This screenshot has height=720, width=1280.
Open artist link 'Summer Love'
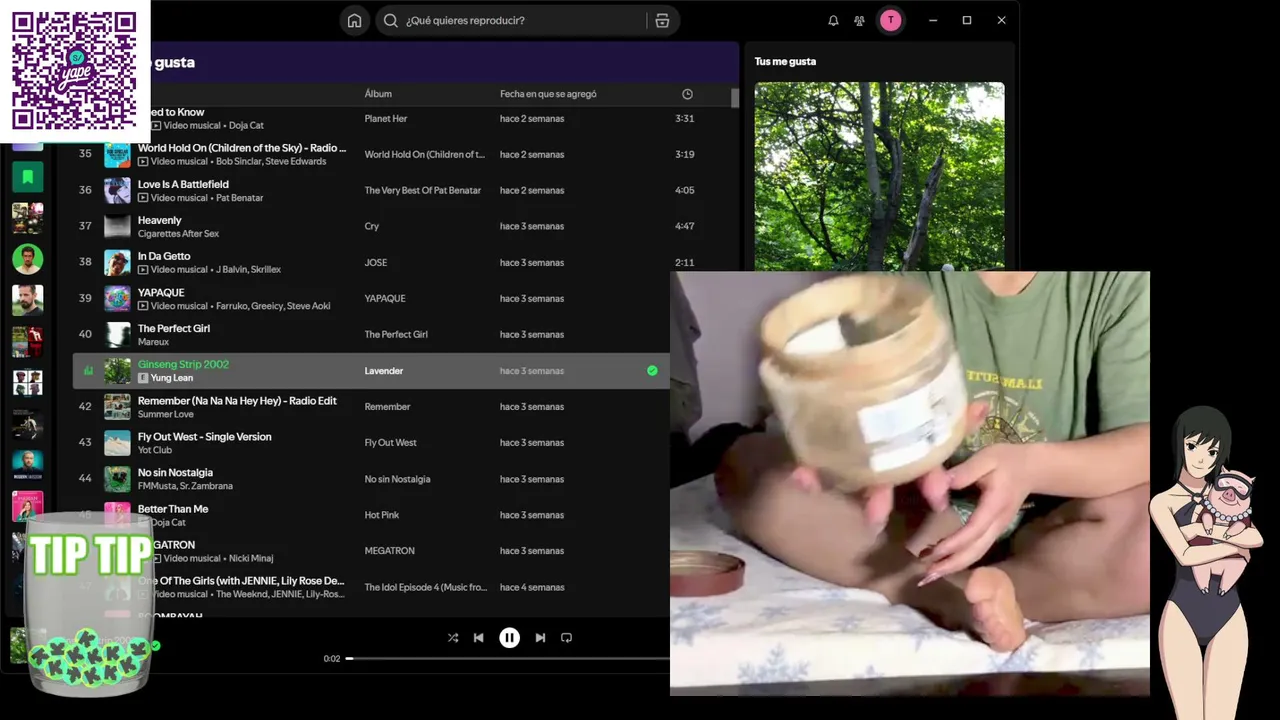click(x=166, y=414)
